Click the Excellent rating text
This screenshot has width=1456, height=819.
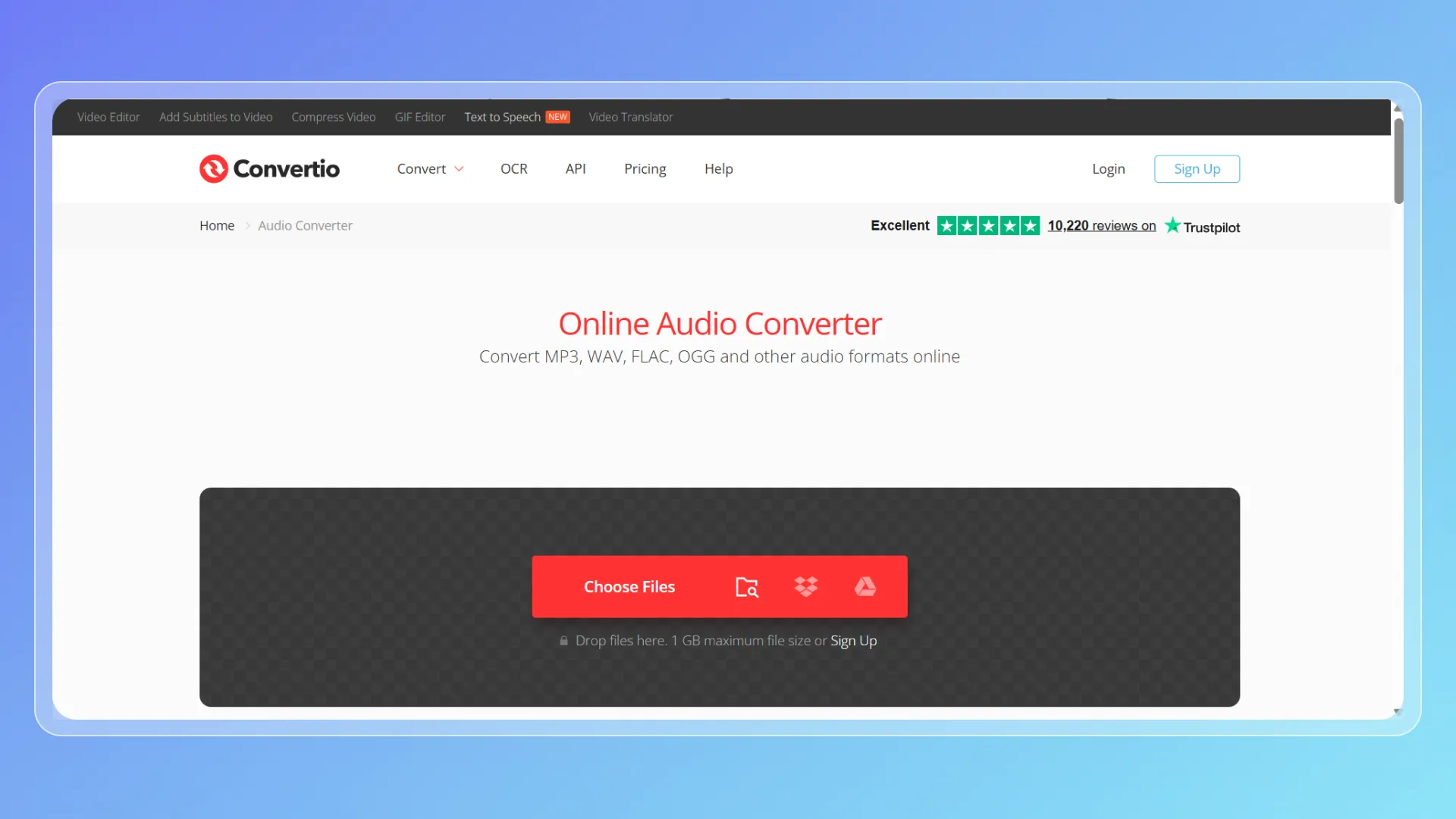point(900,225)
